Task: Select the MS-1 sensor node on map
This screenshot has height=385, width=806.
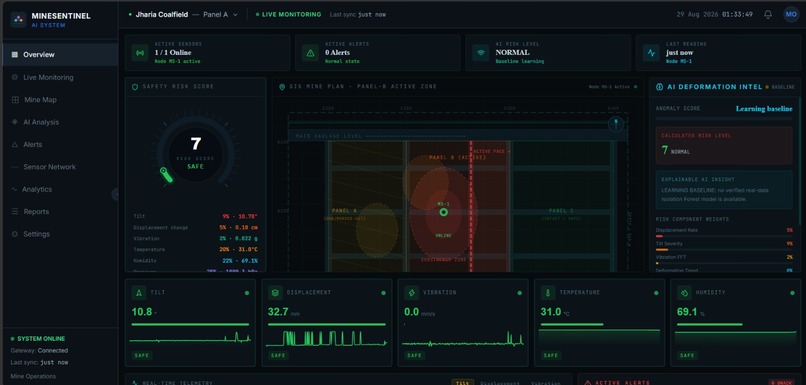Action: point(444,212)
